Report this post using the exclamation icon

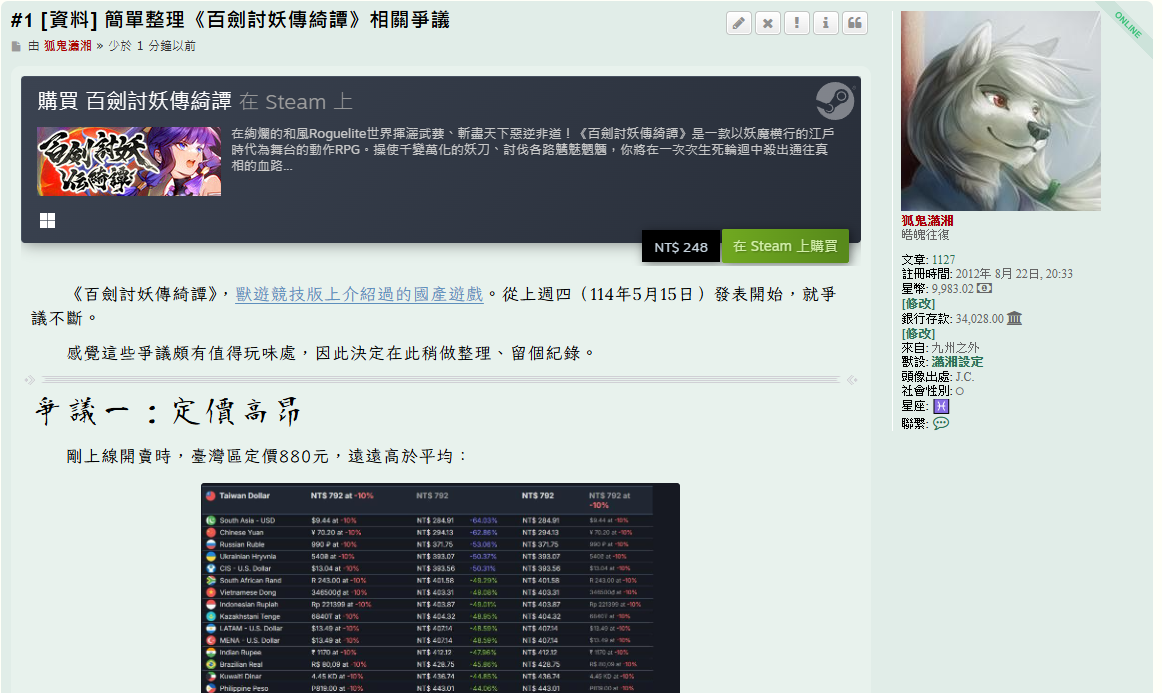tap(797, 24)
